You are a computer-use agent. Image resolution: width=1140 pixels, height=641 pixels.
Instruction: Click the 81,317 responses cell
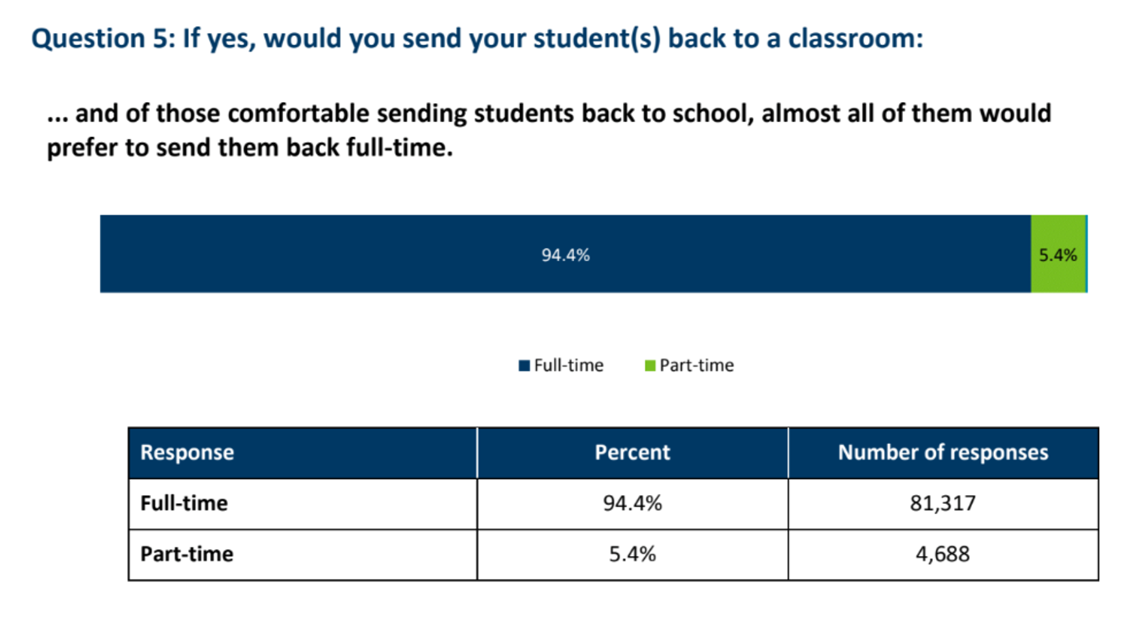tap(943, 504)
